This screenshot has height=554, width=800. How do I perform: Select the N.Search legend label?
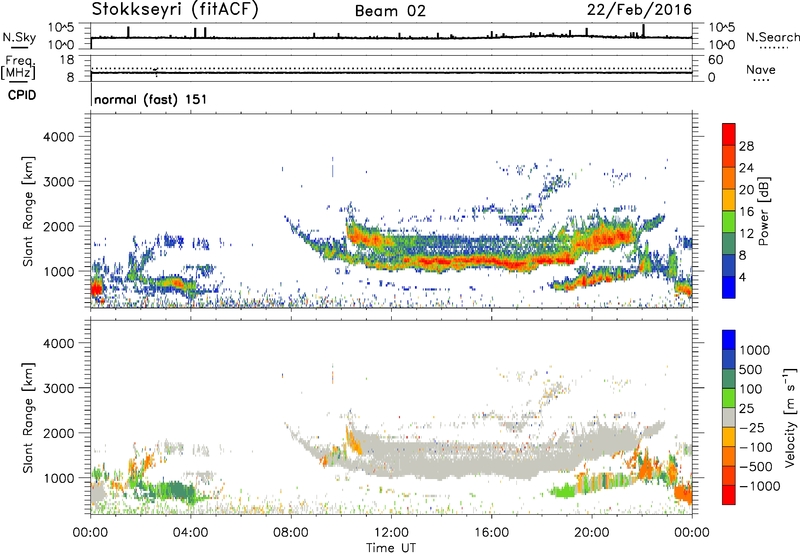pos(773,37)
